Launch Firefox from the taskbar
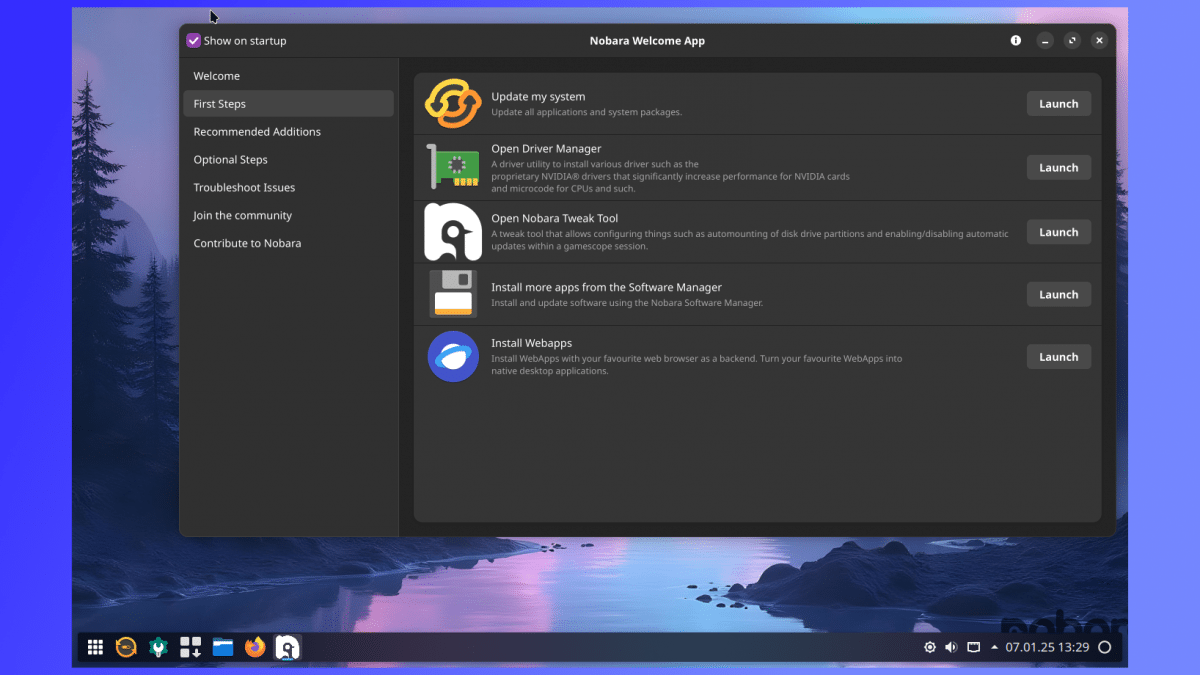 pyautogui.click(x=255, y=648)
